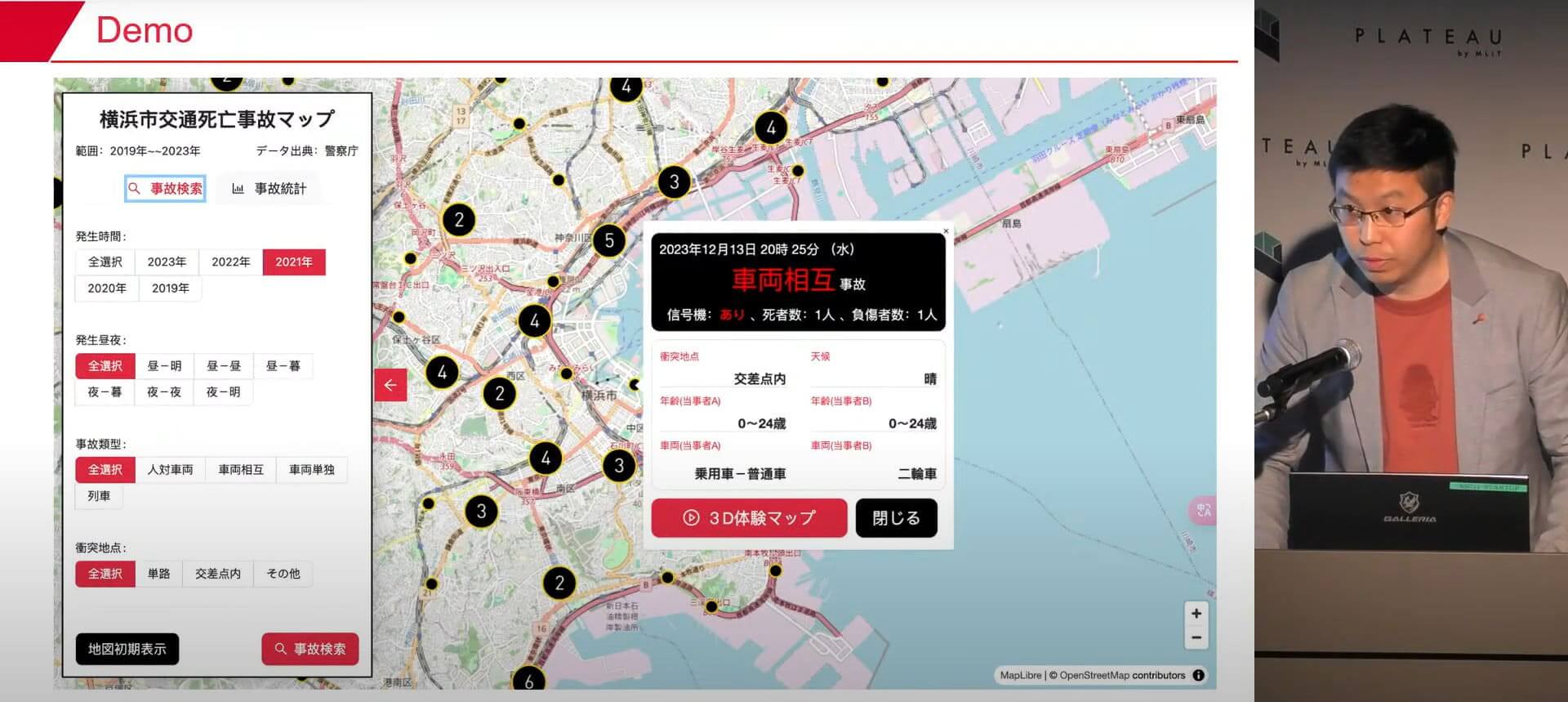The height and width of the screenshot is (702, 1568).
Task: Toggle the 2022年 year filter
Action: click(231, 262)
